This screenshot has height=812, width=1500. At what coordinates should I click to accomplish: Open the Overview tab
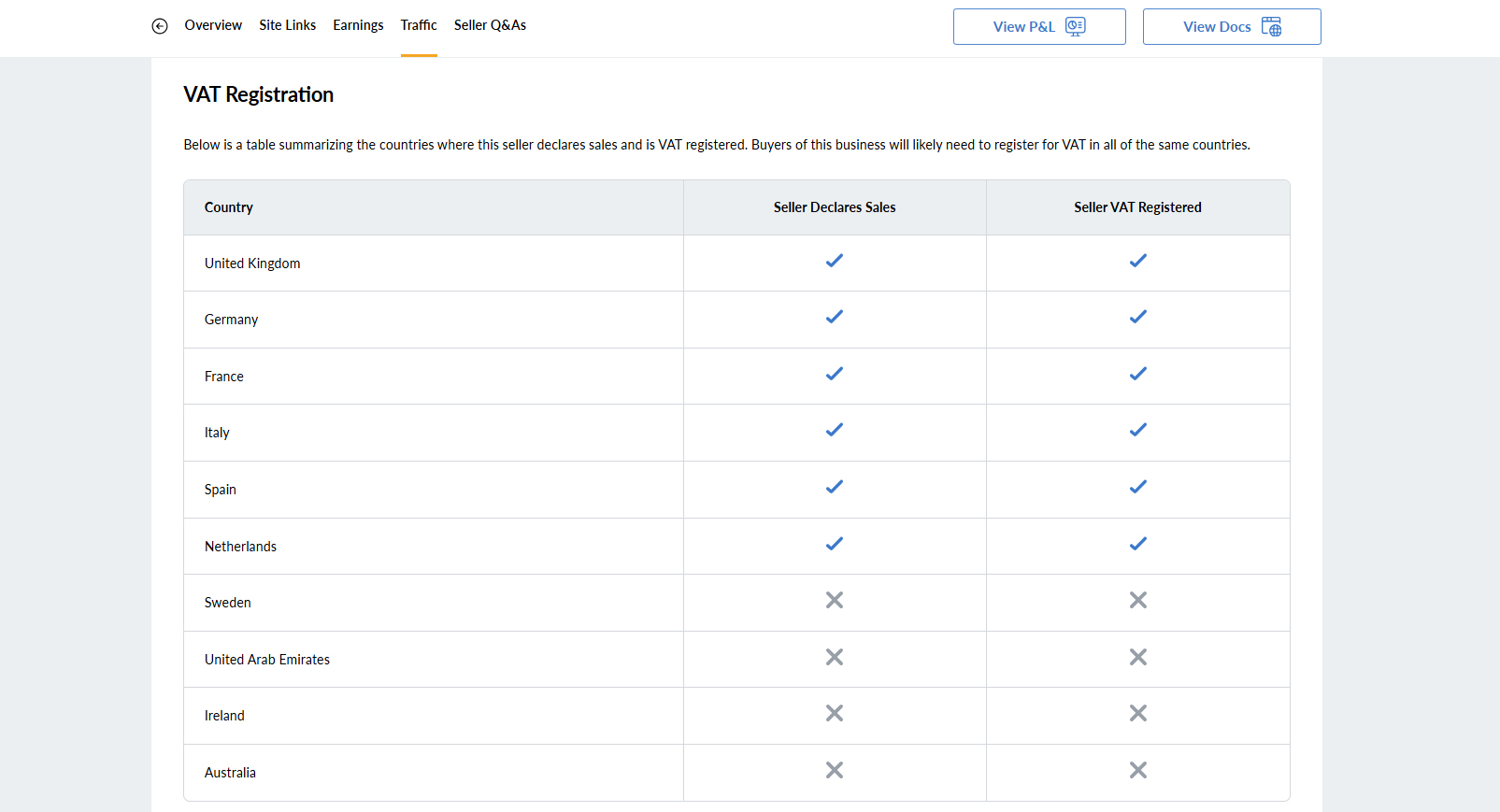coord(213,25)
